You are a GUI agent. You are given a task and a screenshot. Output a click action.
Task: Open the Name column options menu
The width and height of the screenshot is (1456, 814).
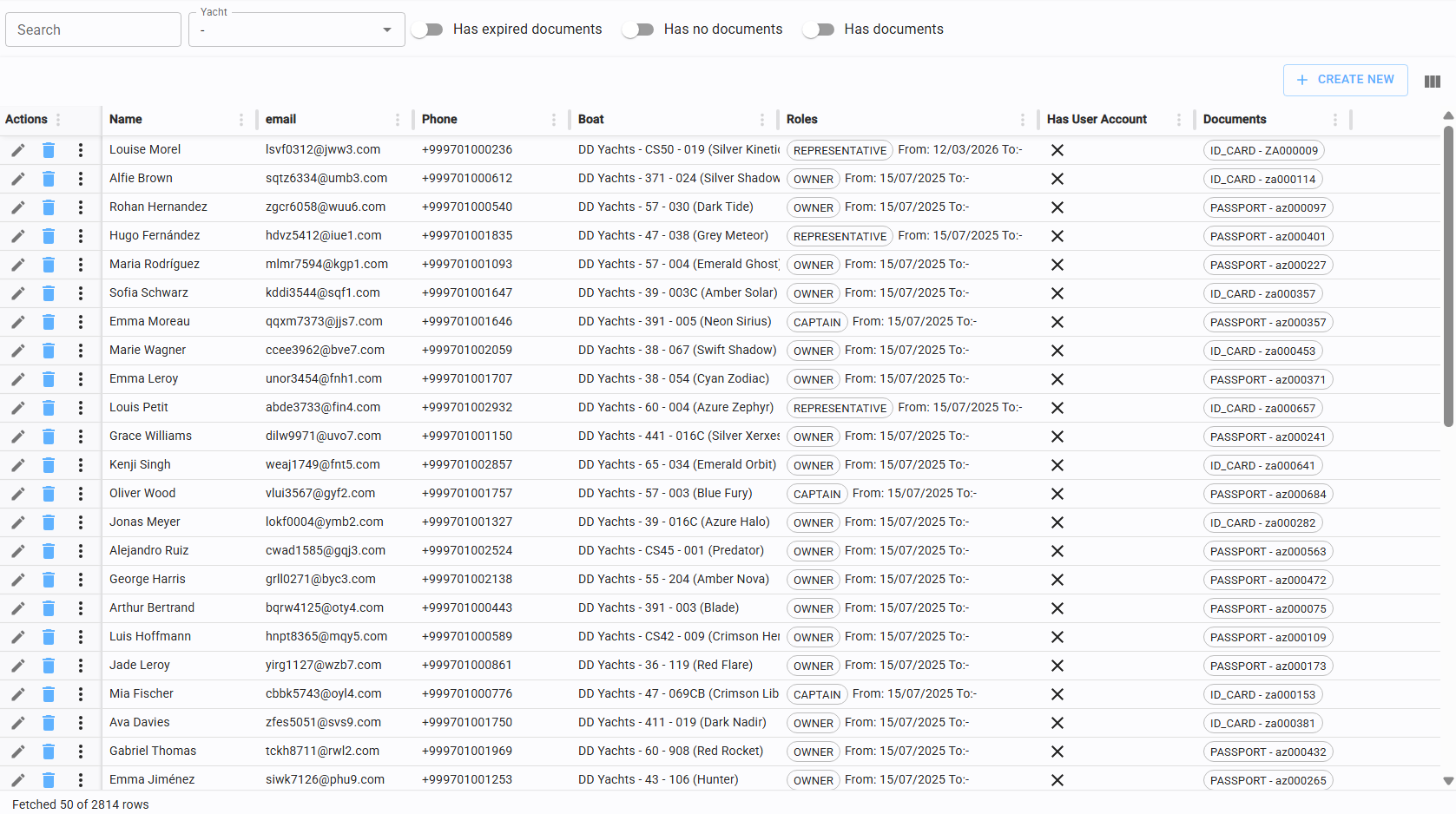point(241,120)
